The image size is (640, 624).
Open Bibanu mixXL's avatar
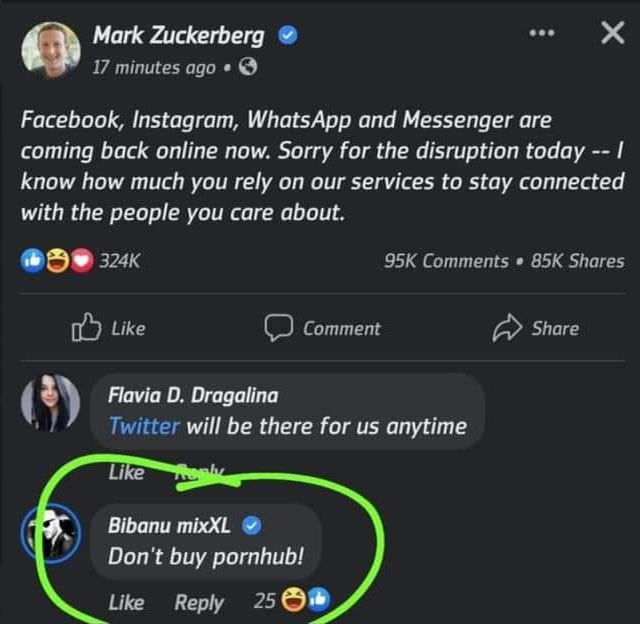coord(50,537)
